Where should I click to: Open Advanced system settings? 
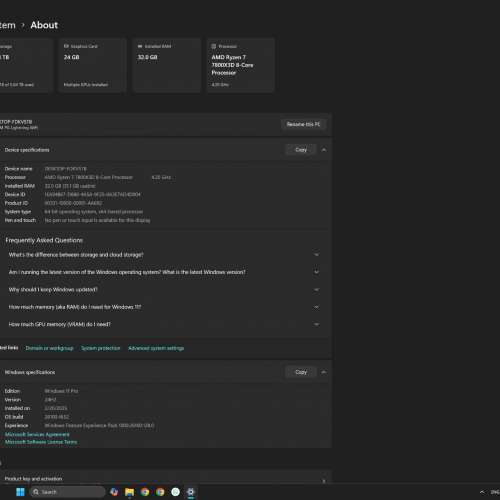(156, 348)
